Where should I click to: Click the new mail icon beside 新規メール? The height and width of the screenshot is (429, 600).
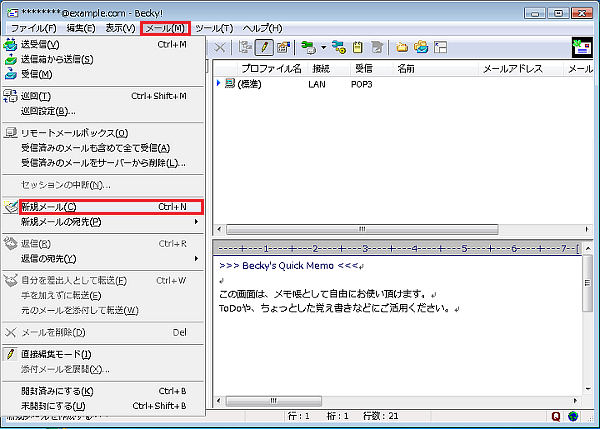pyautogui.click(x=11, y=207)
